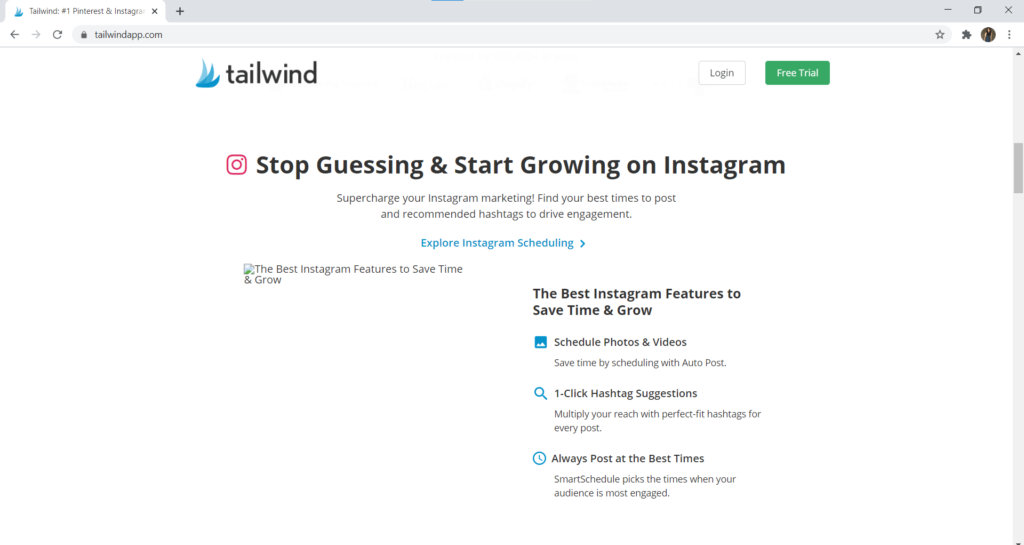The height and width of the screenshot is (545, 1024).
Task: Click the Instagram icon beside the headline
Action: pyautogui.click(x=236, y=164)
